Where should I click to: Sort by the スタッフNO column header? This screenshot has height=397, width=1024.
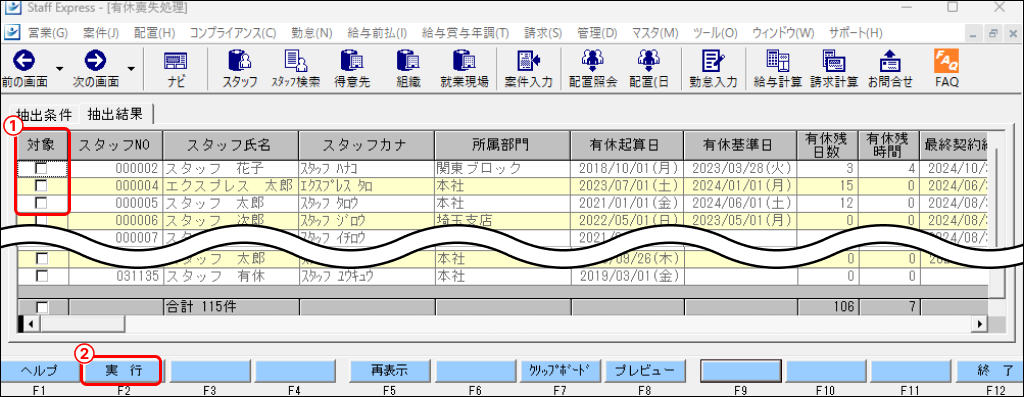[x=117, y=146]
